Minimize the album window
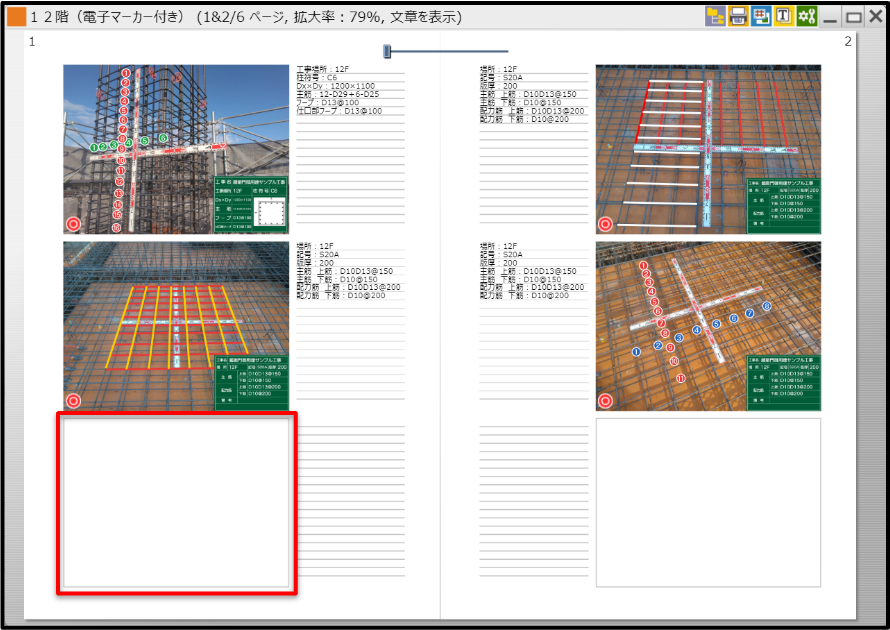Image resolution: width=890 pixels, height=630 pixels. (830, 17)
